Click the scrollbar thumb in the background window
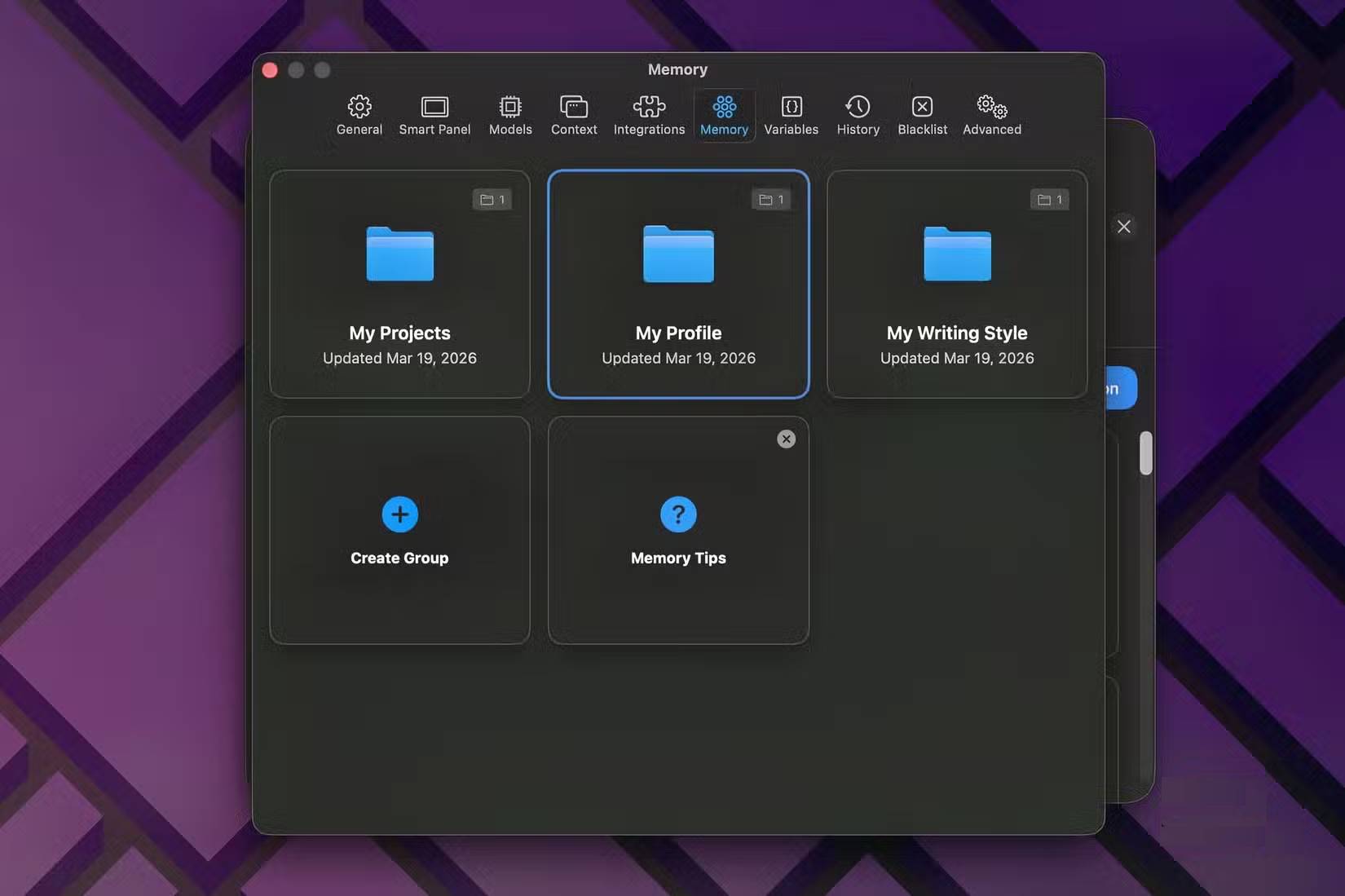 coord(1146,452)
